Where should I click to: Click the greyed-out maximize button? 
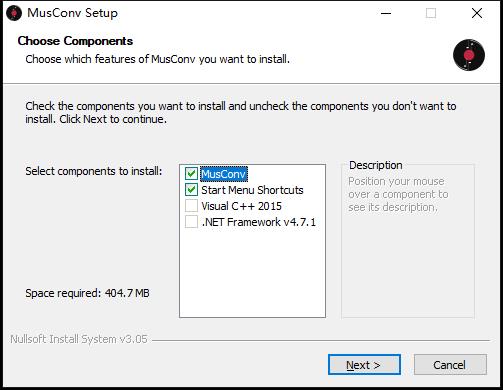(431, 13)
